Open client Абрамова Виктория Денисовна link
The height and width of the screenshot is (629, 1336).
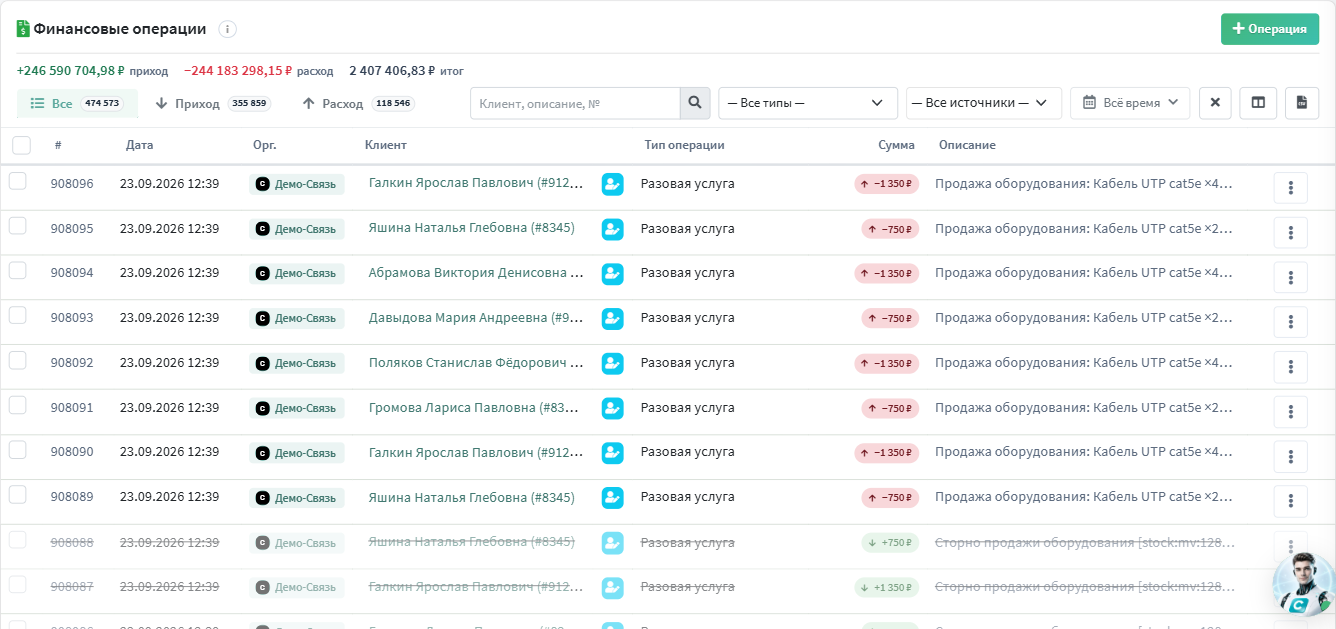coord(476,272)
